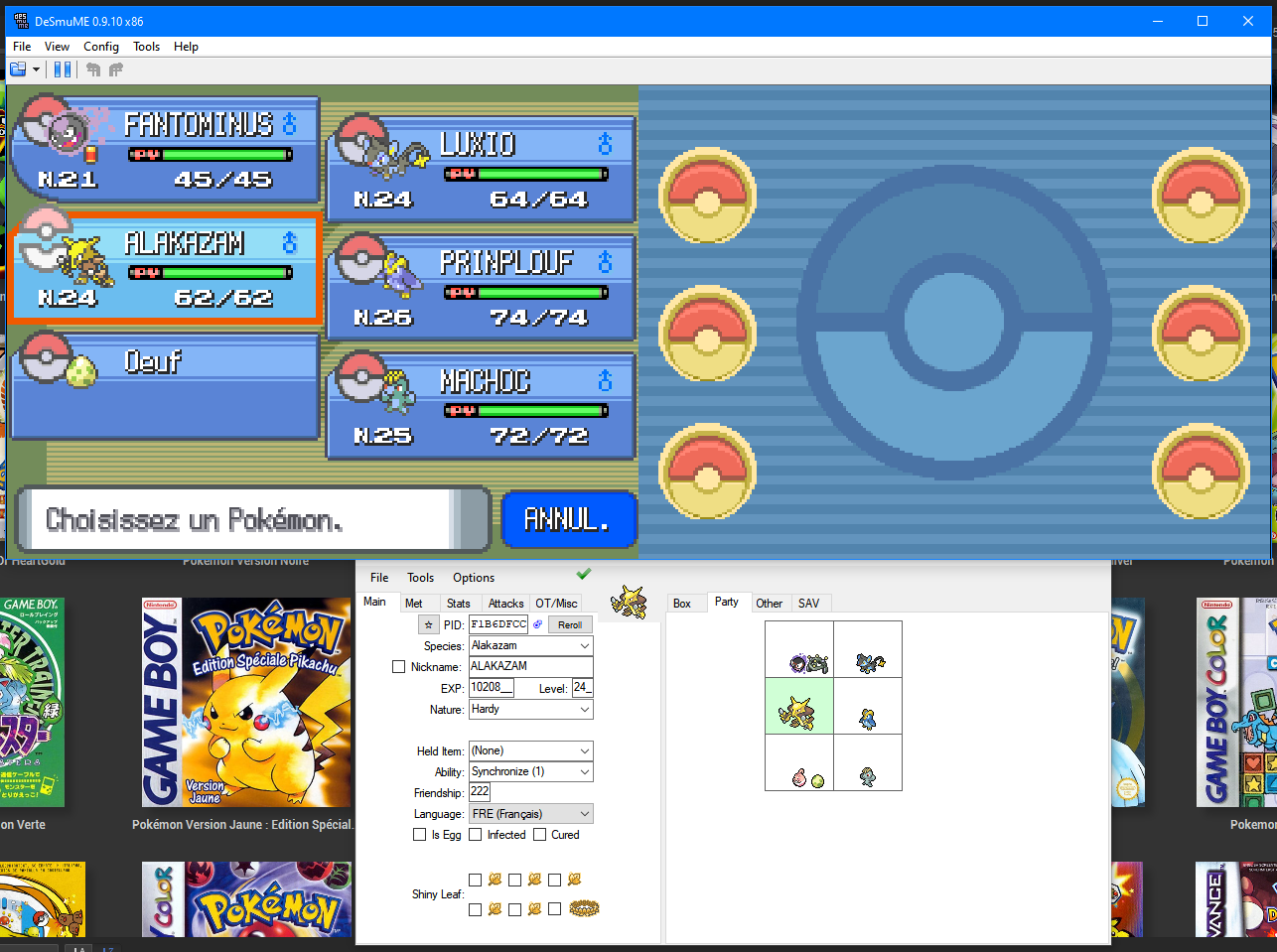The image size is (1277, 952).
Task: Check the Infected checkbox
Action: pos(476,835)
